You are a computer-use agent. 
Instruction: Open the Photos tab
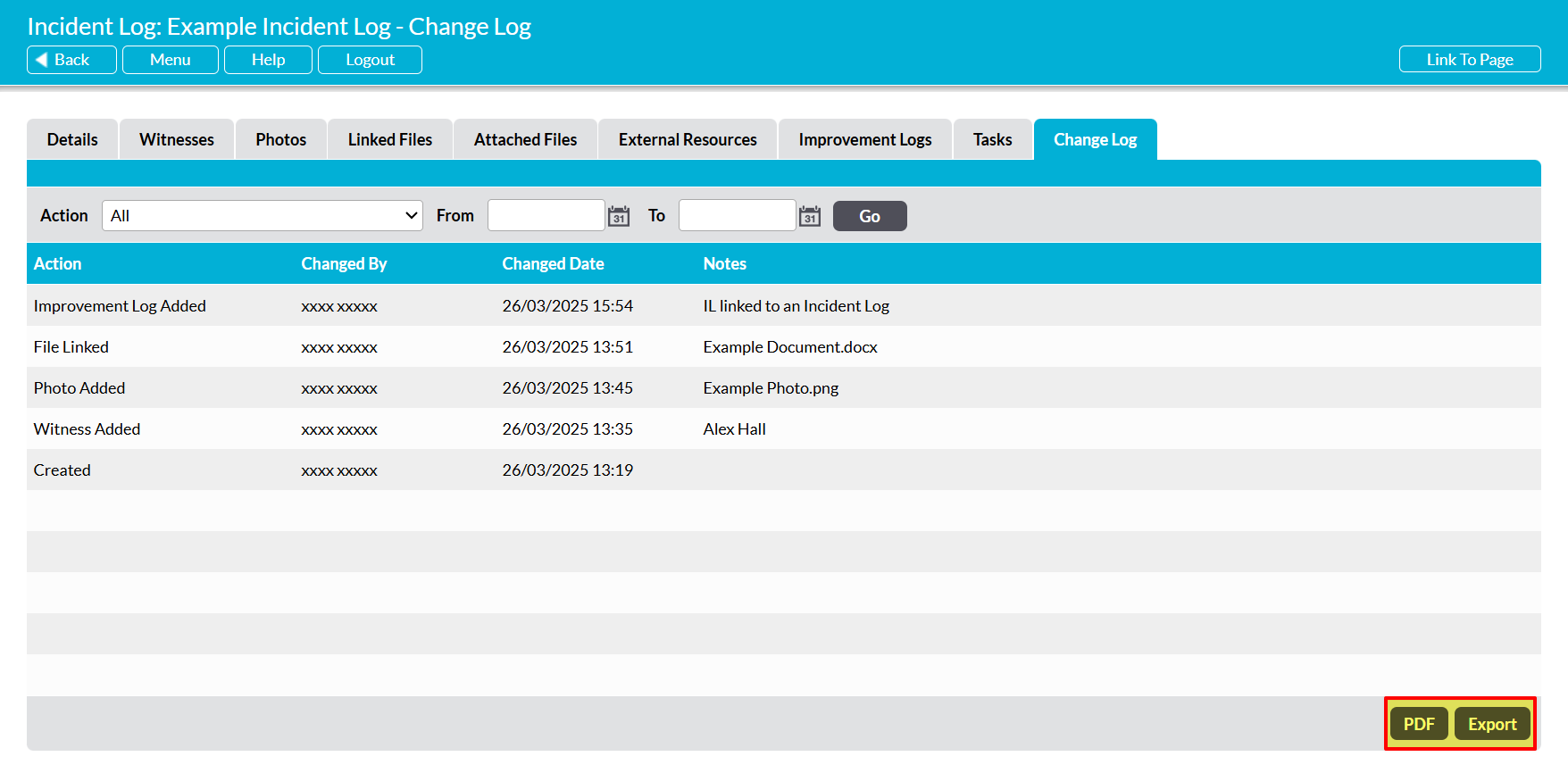click(x=281, y=139)
